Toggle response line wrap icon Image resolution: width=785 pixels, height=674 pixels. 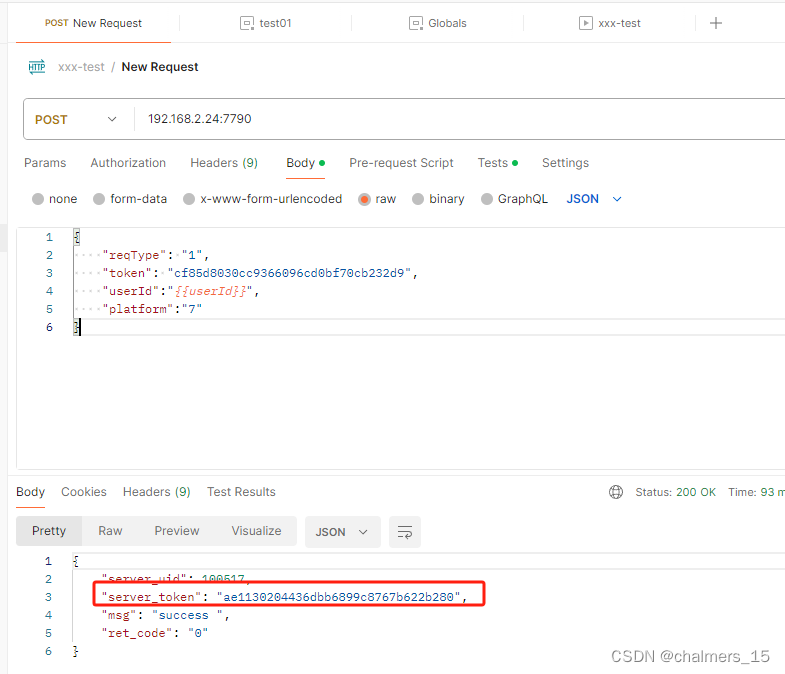(x=405, y=532)
